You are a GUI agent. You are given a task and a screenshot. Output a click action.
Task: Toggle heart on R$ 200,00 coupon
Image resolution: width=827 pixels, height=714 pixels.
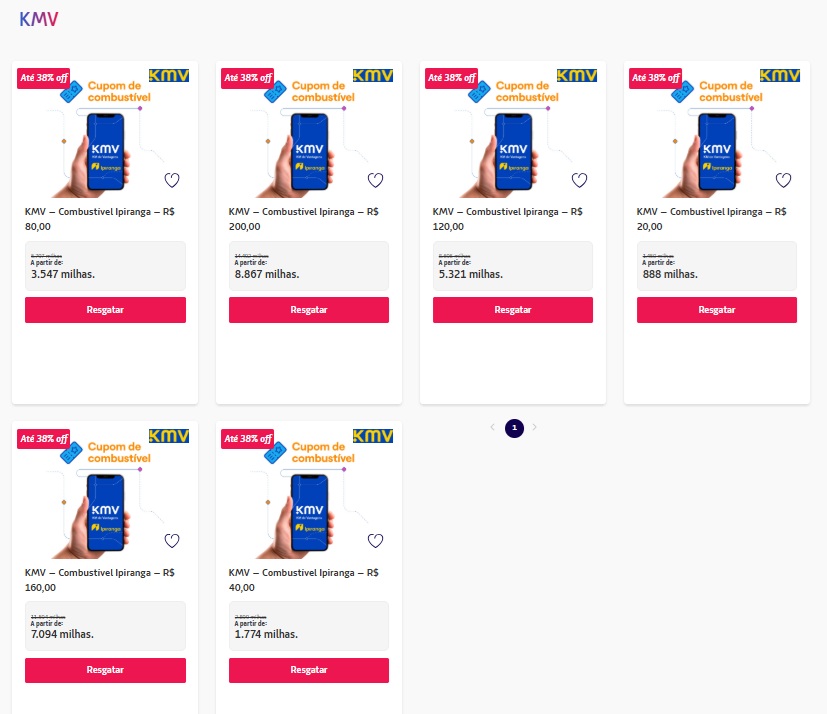click(375, 180)
